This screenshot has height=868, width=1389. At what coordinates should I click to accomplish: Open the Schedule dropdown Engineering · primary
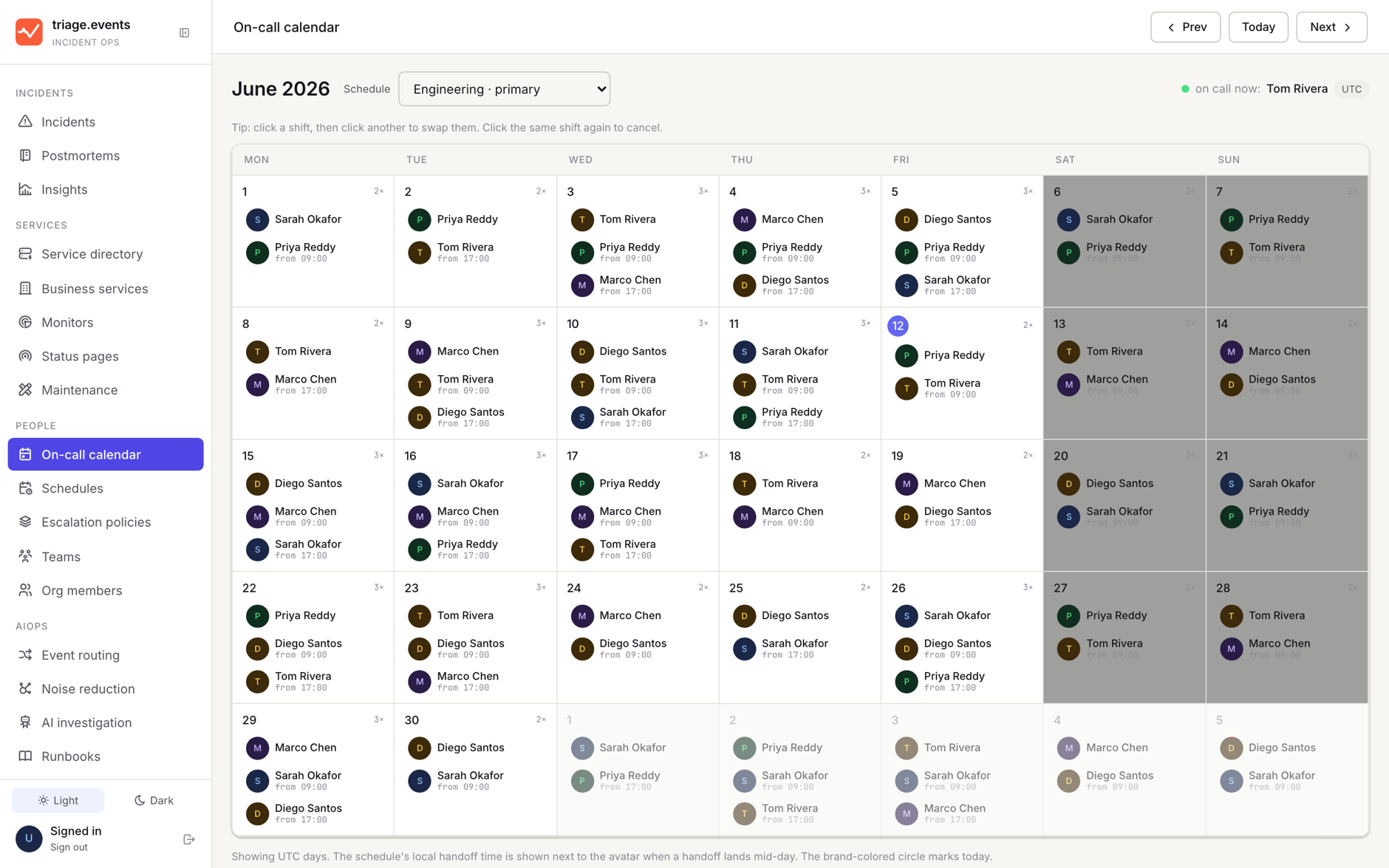click(504, 89)
